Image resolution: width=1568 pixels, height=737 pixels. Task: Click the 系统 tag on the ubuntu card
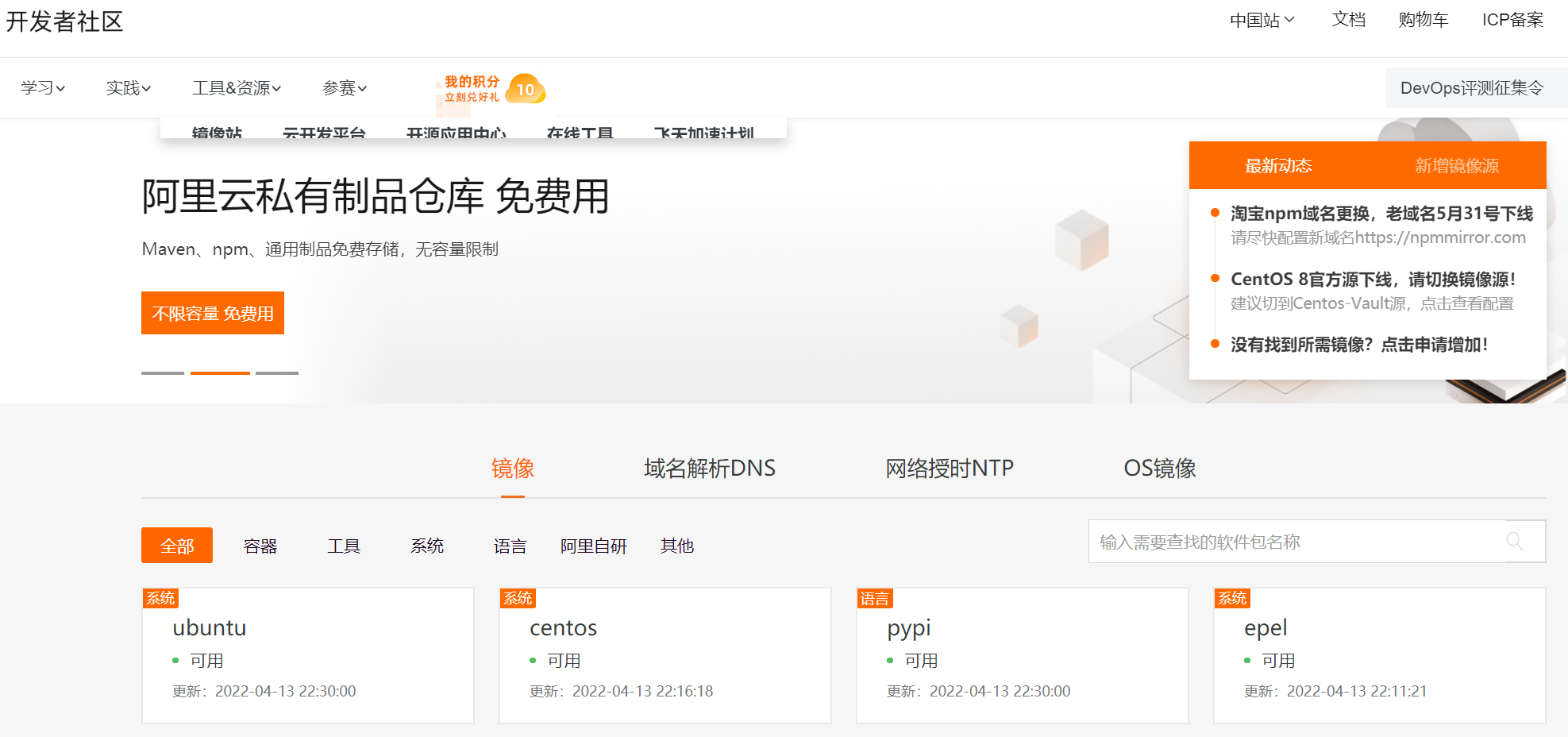click(160, 598)
